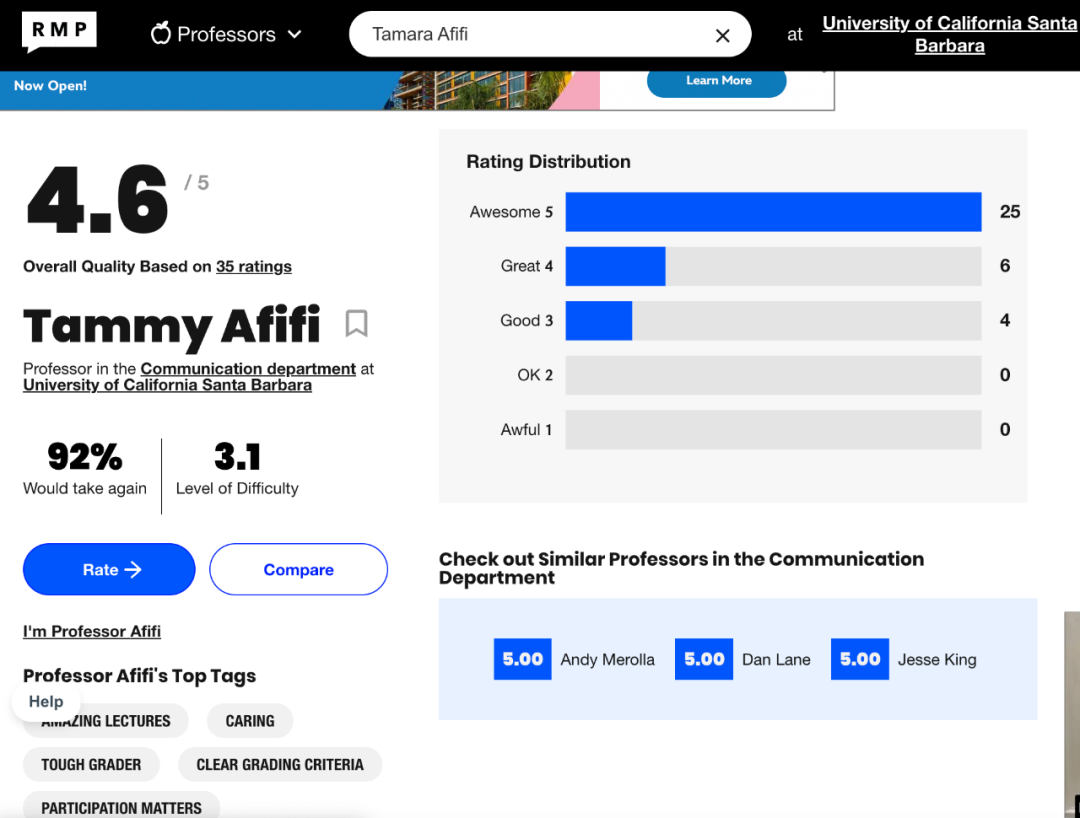Click the Rating Distribution heading
Screen dimensions: 1080x818
(548, 162)
